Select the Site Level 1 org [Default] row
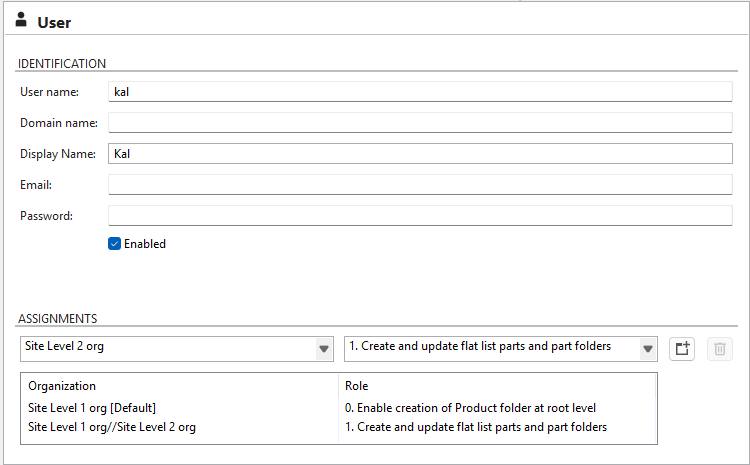Screen dimensions: 750x465 point(92,407)
